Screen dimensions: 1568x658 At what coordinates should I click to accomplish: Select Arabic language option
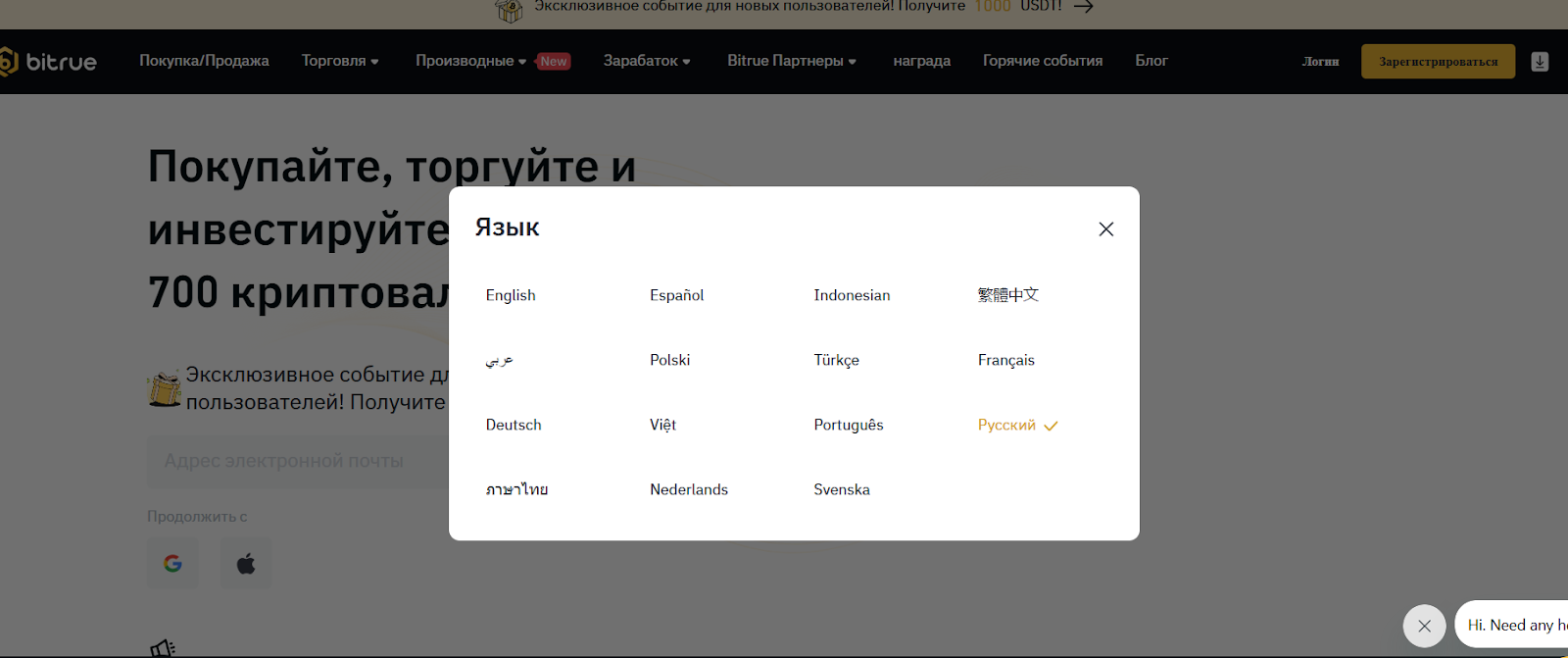tap(500, 360)
